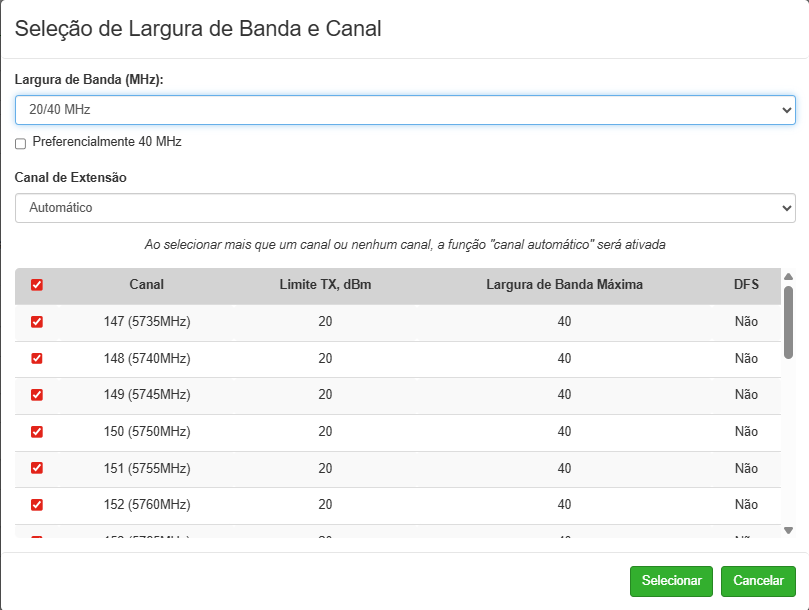Click the Selecionar button

point(671,581)
